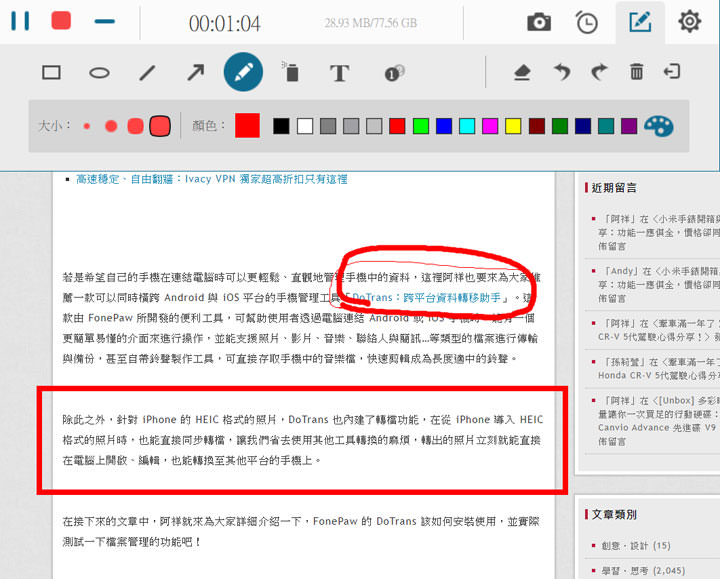Pick the blue color swatch
The width and height of the screenshot is (720, 579).
(x=444, y=126)
